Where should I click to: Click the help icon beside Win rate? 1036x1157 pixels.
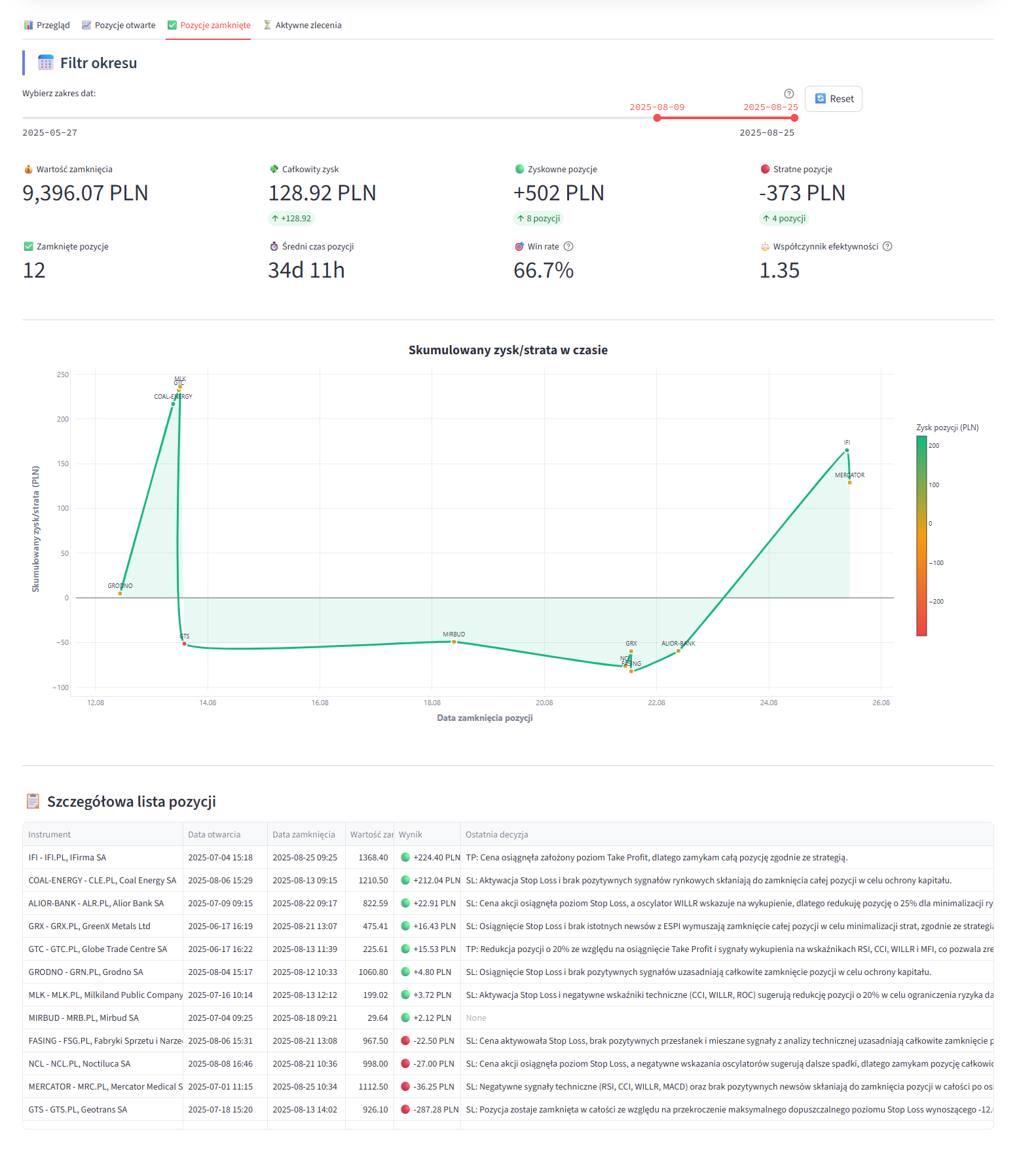pyautogui.click(x=568, y=247)
